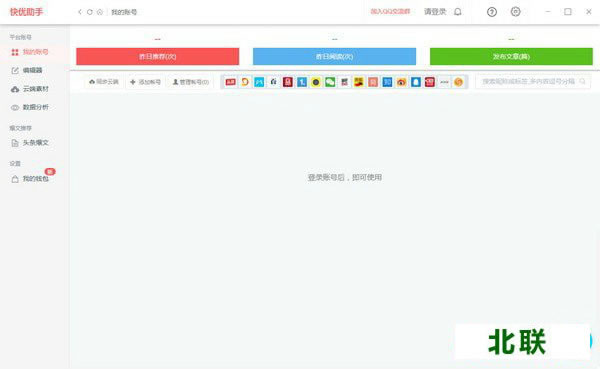Expand more platforms via the ellipsis icon
Viewport: 600px width, 369px height.
tap(444, 82)
